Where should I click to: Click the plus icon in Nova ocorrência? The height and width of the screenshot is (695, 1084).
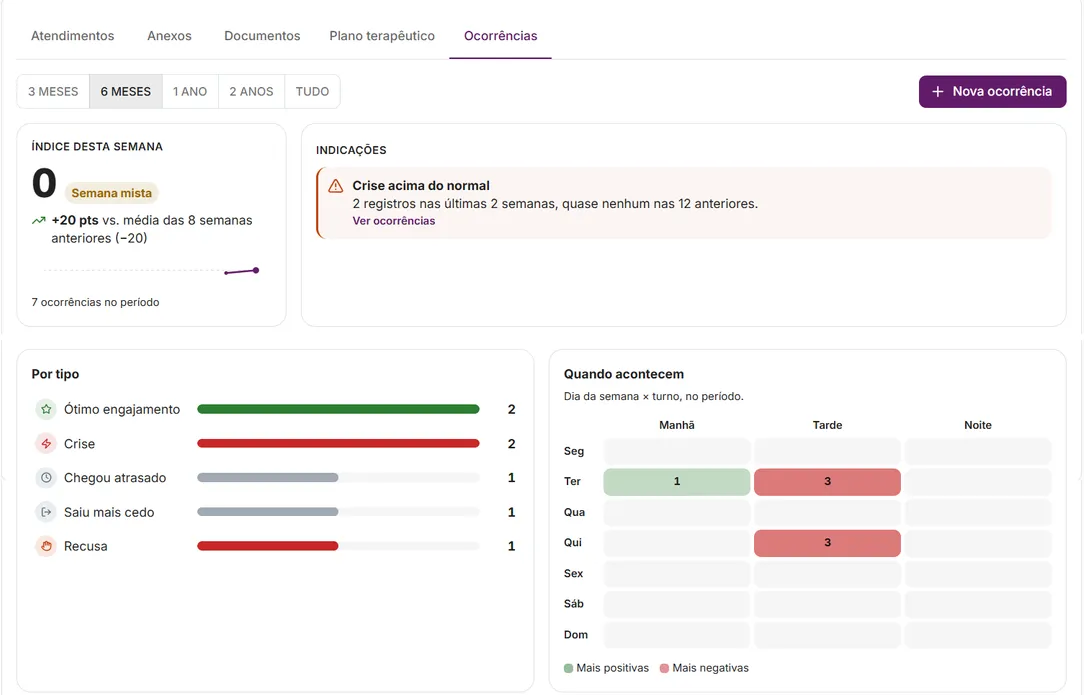937,91
